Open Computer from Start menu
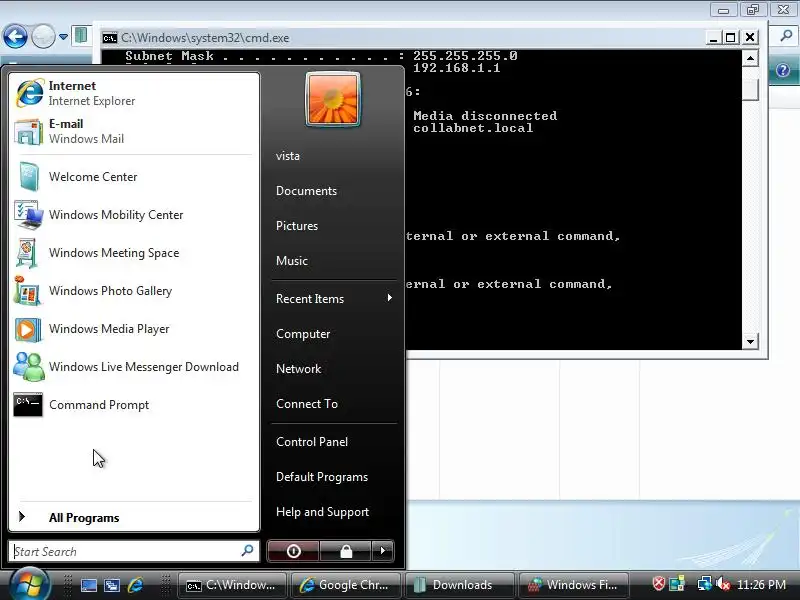The image size is (800, 600). pyautogui.click(x=303, y=334)
